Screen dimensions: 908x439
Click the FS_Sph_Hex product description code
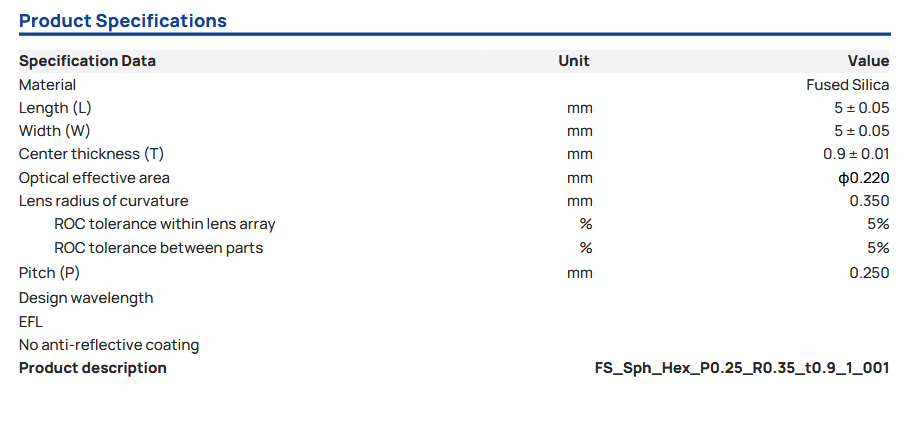[741, 368]
